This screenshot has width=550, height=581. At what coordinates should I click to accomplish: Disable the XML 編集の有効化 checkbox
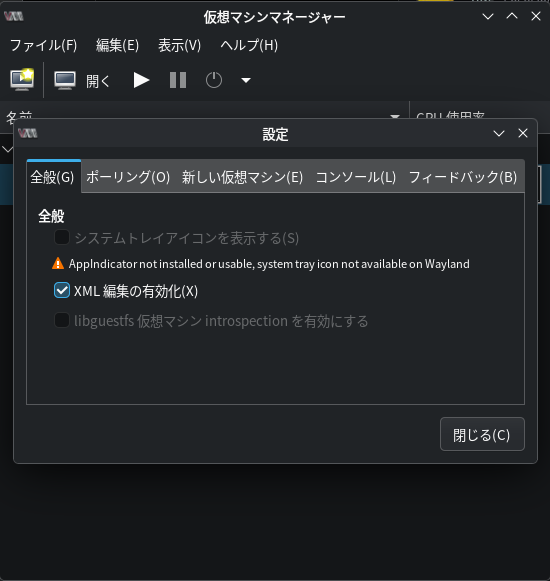(x=62, y=290)
